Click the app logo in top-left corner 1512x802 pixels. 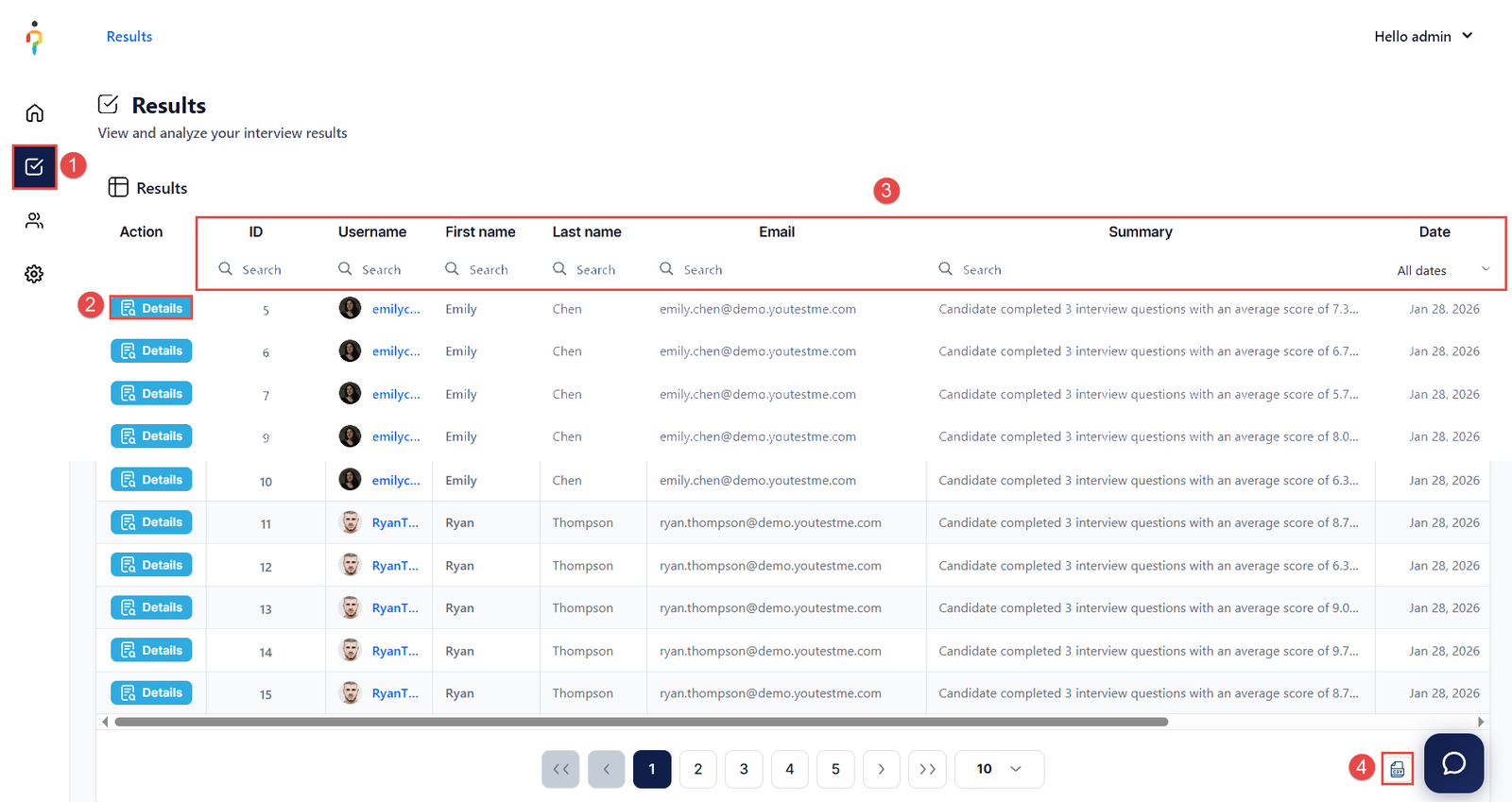[x=34, y=38]
